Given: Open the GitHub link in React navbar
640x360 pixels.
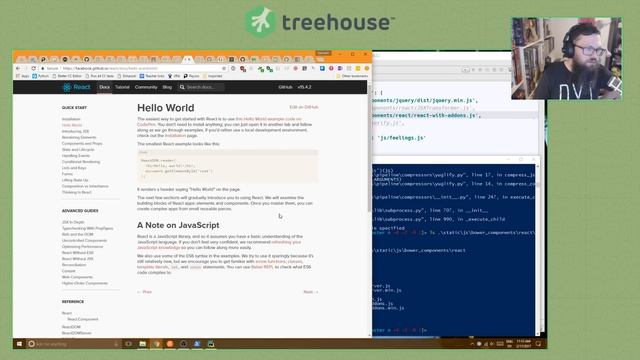Looking at the screenshot, I should click(285, 87).
